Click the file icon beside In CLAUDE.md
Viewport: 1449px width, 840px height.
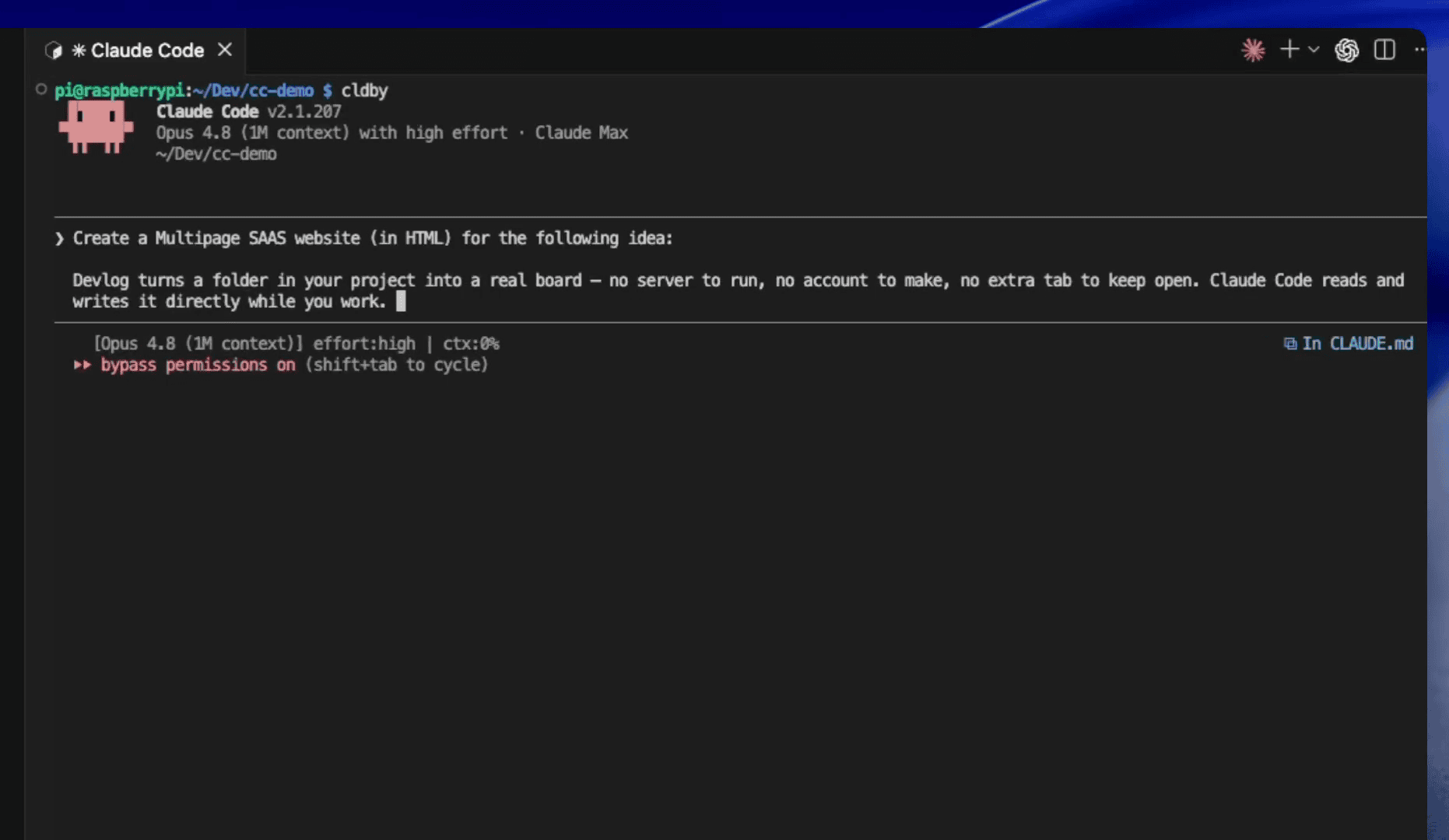pos(1289,344)
